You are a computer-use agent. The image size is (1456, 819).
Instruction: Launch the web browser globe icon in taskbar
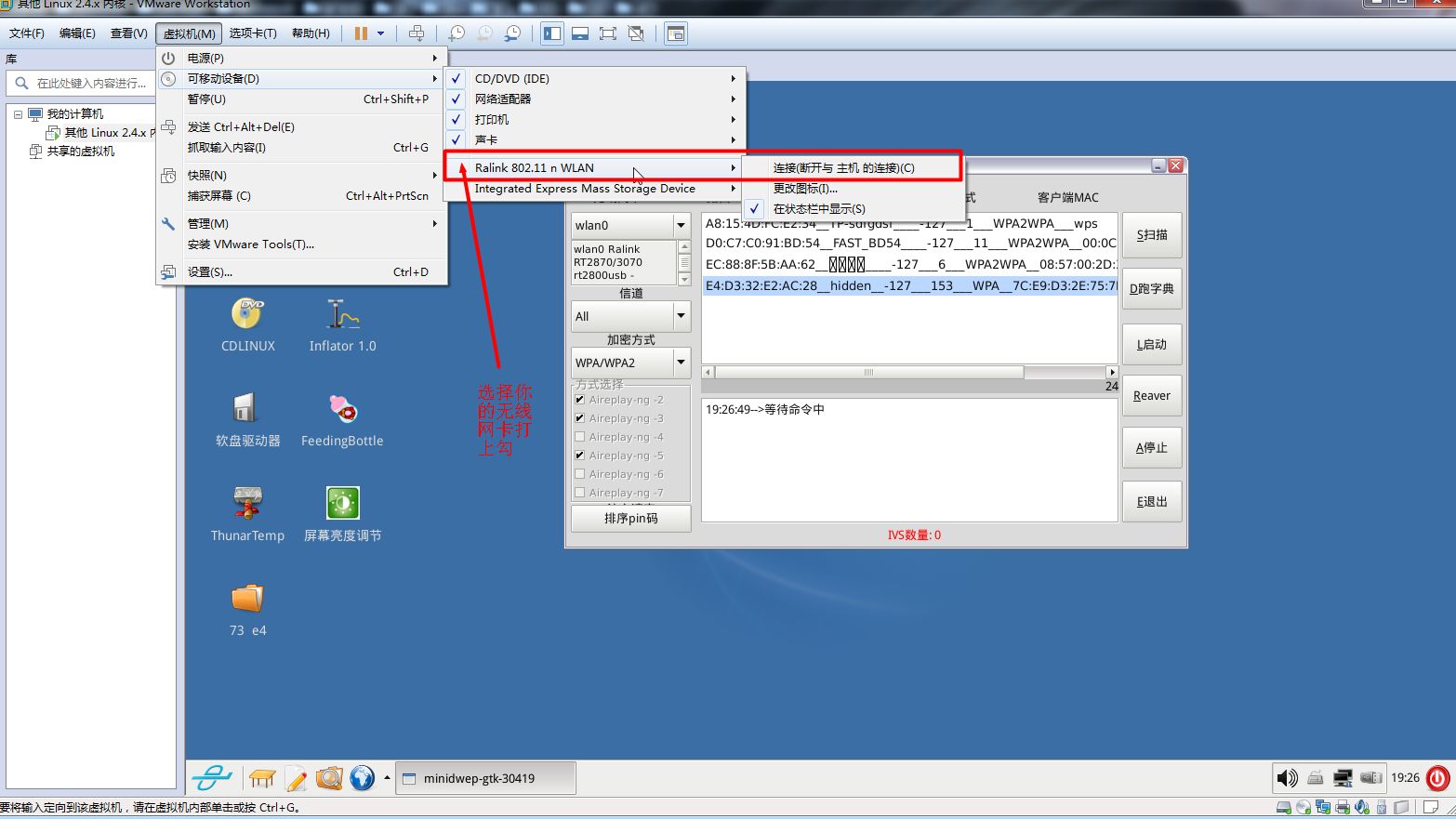[x=363, y=778]
